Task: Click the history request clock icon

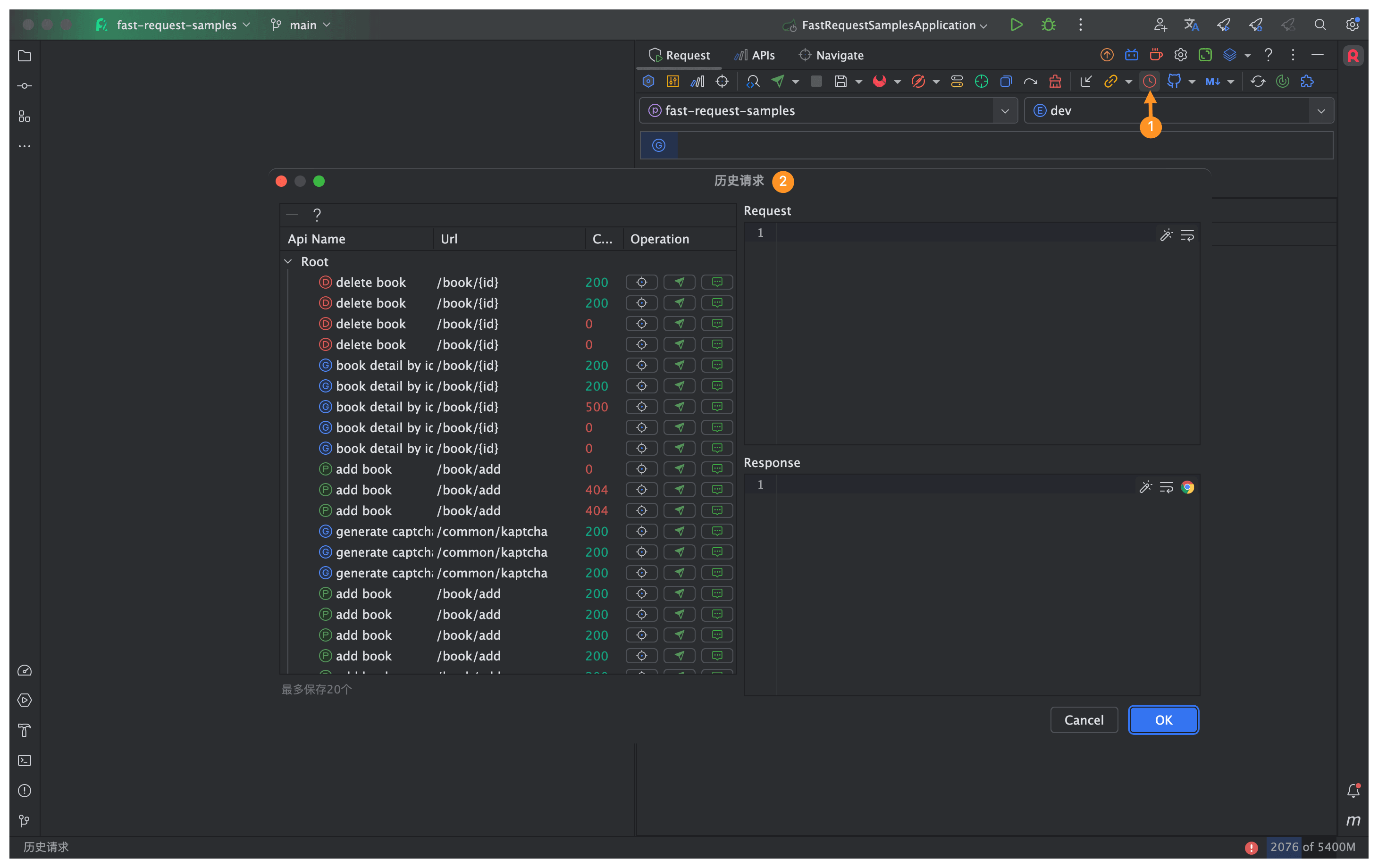Action: (1149, 81)
